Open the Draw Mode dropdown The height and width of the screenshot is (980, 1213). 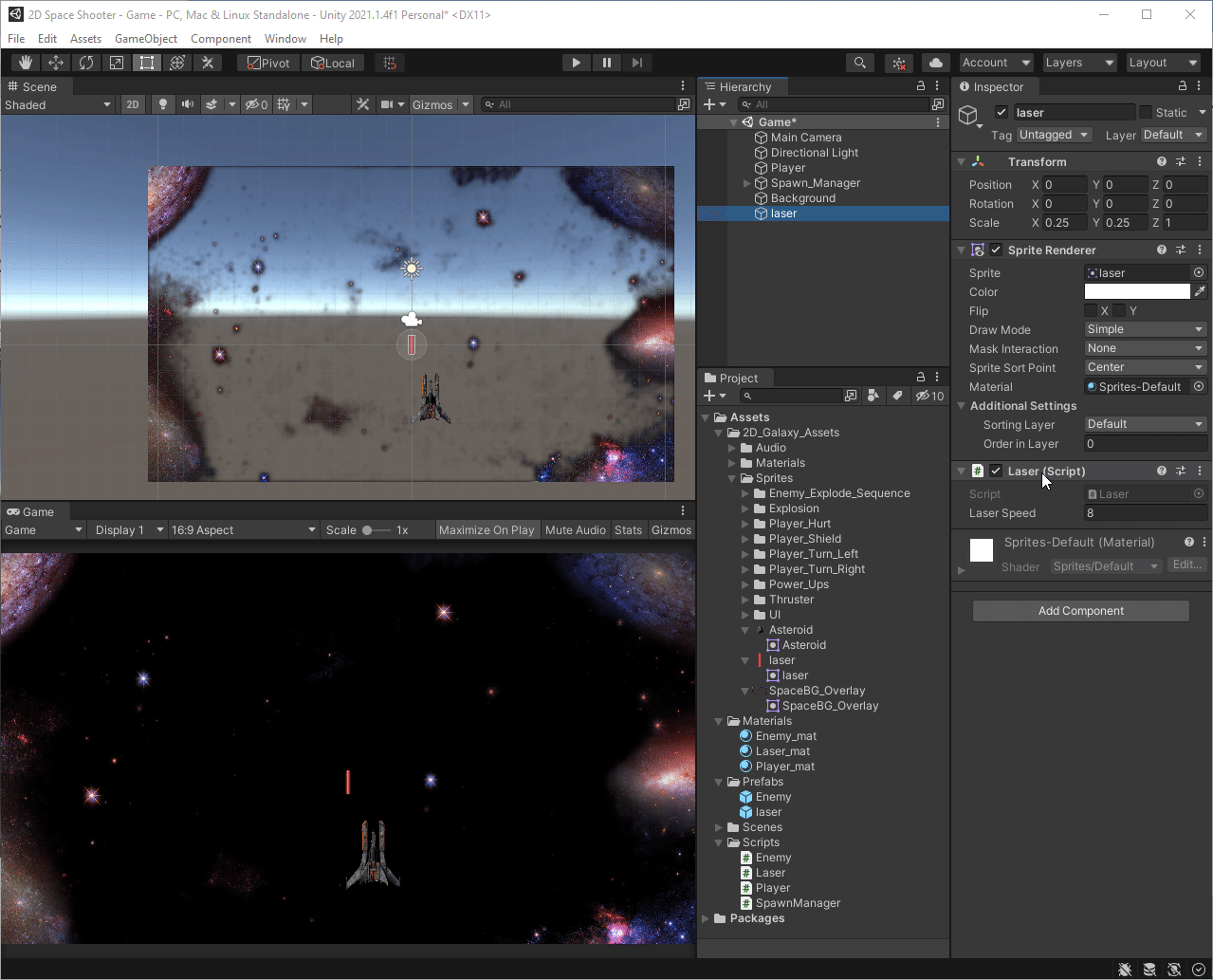[x=1146, y=329]
